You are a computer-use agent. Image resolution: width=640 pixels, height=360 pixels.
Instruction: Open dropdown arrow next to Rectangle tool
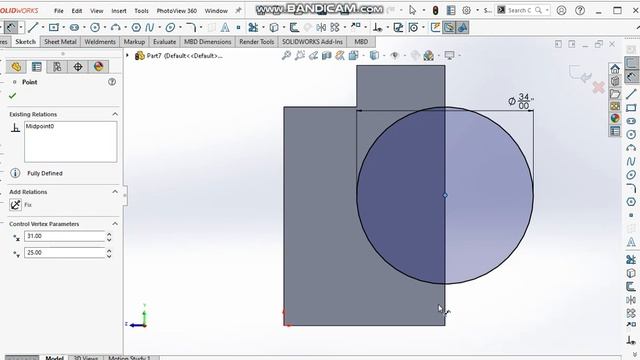click(x=63, y=27)
